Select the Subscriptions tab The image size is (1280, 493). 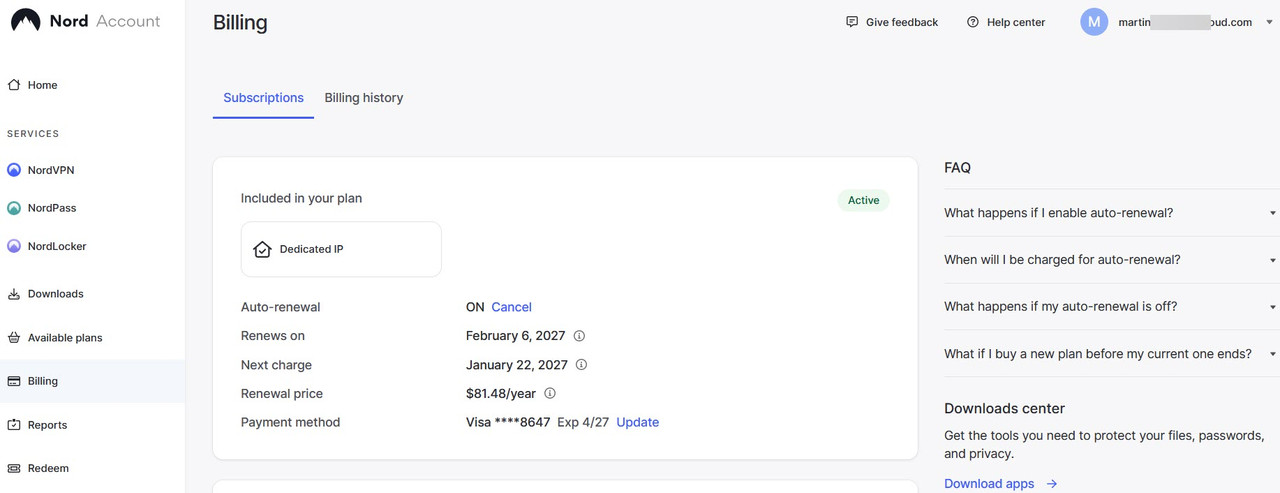263,98
